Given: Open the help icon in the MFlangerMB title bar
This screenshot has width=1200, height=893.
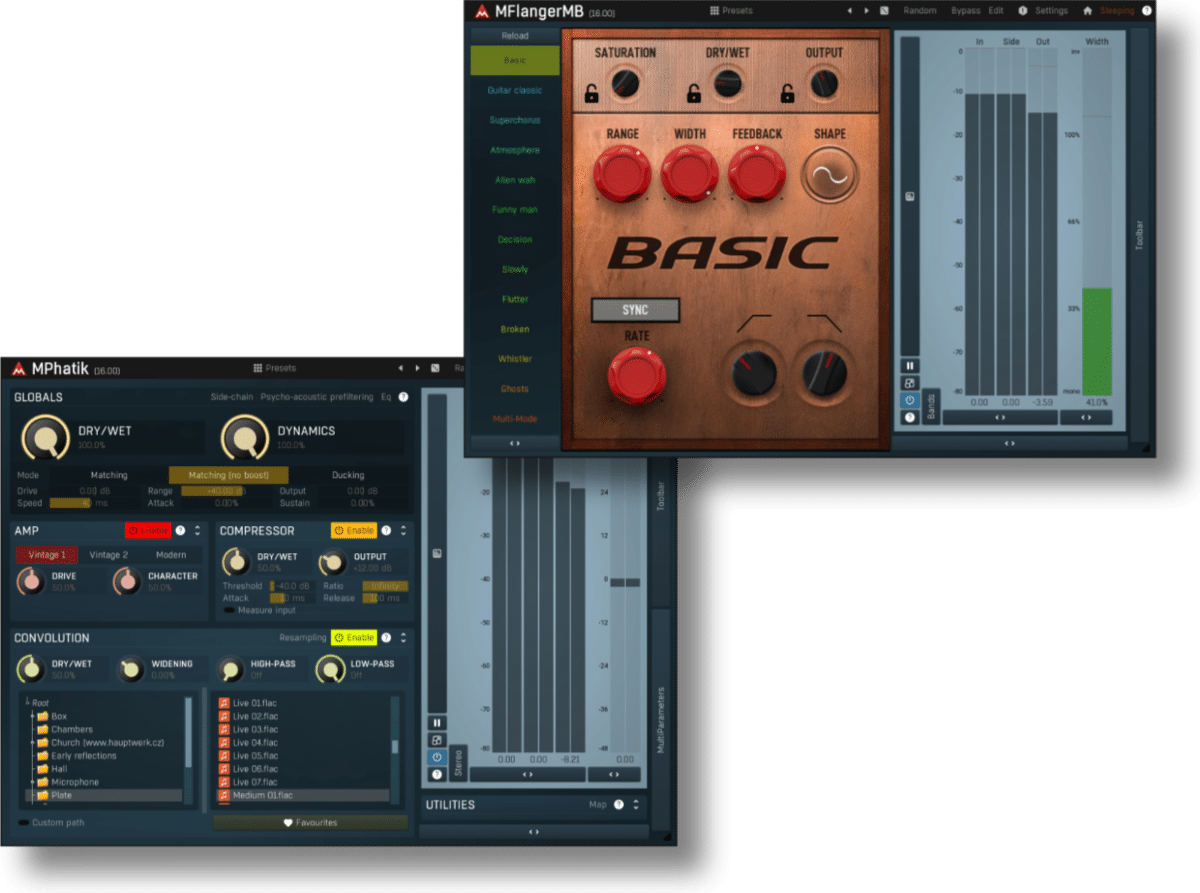Looking at the screenshot, I should (1147, 11).
